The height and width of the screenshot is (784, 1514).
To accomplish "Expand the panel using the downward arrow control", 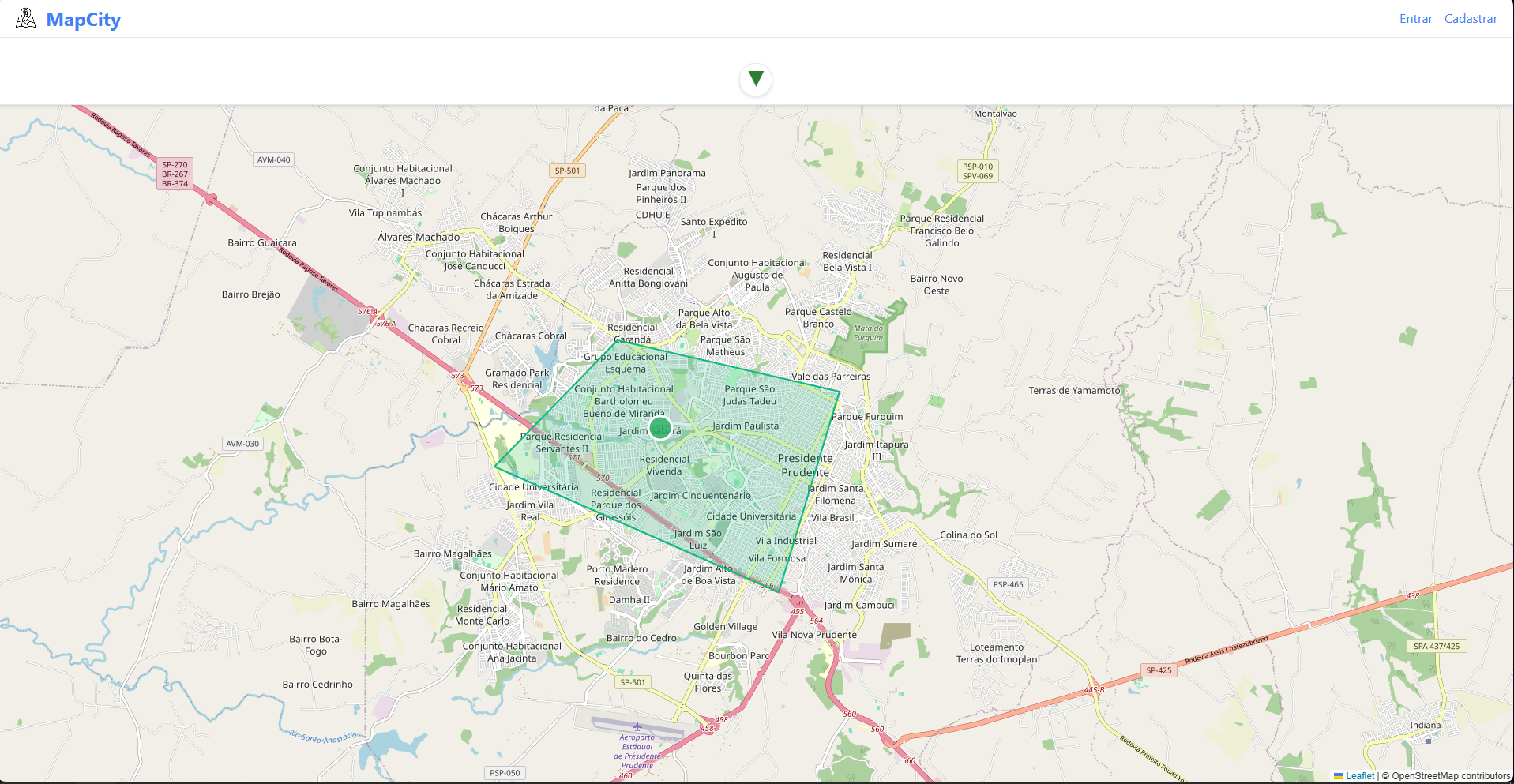I will 756,79.
